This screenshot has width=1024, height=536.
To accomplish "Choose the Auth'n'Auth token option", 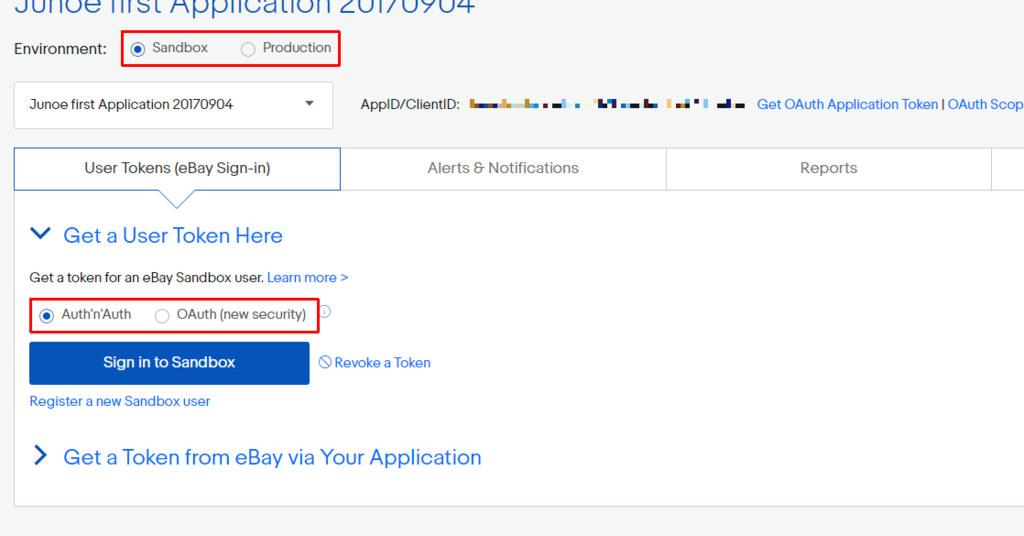I will (x=46, y=316).
